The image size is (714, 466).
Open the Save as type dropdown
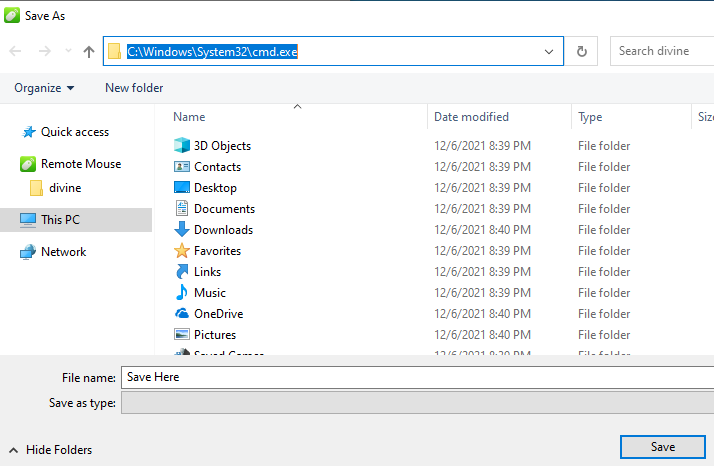pyautogui.click(x=417, y=403)
